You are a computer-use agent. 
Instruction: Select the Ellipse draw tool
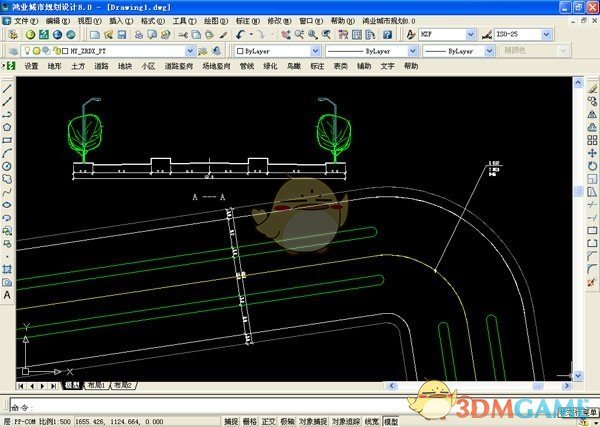[x=7, y=205]
